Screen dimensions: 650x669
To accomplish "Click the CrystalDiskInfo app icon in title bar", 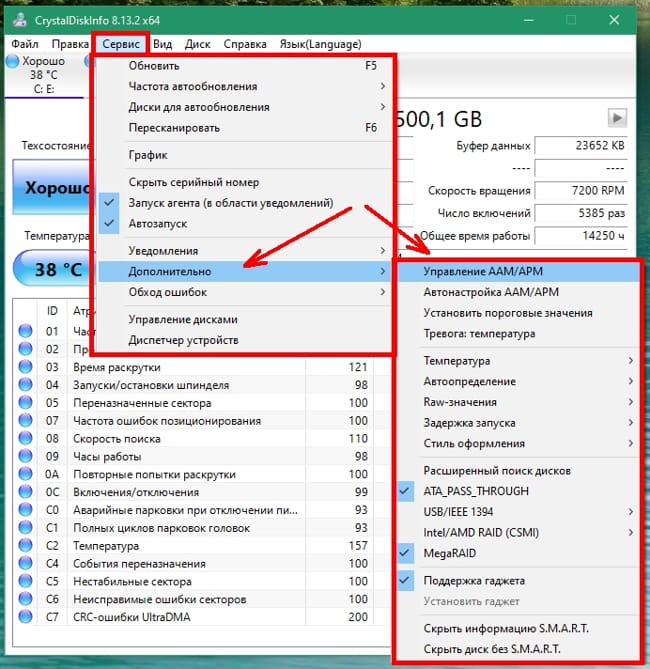I will [19, 20].
